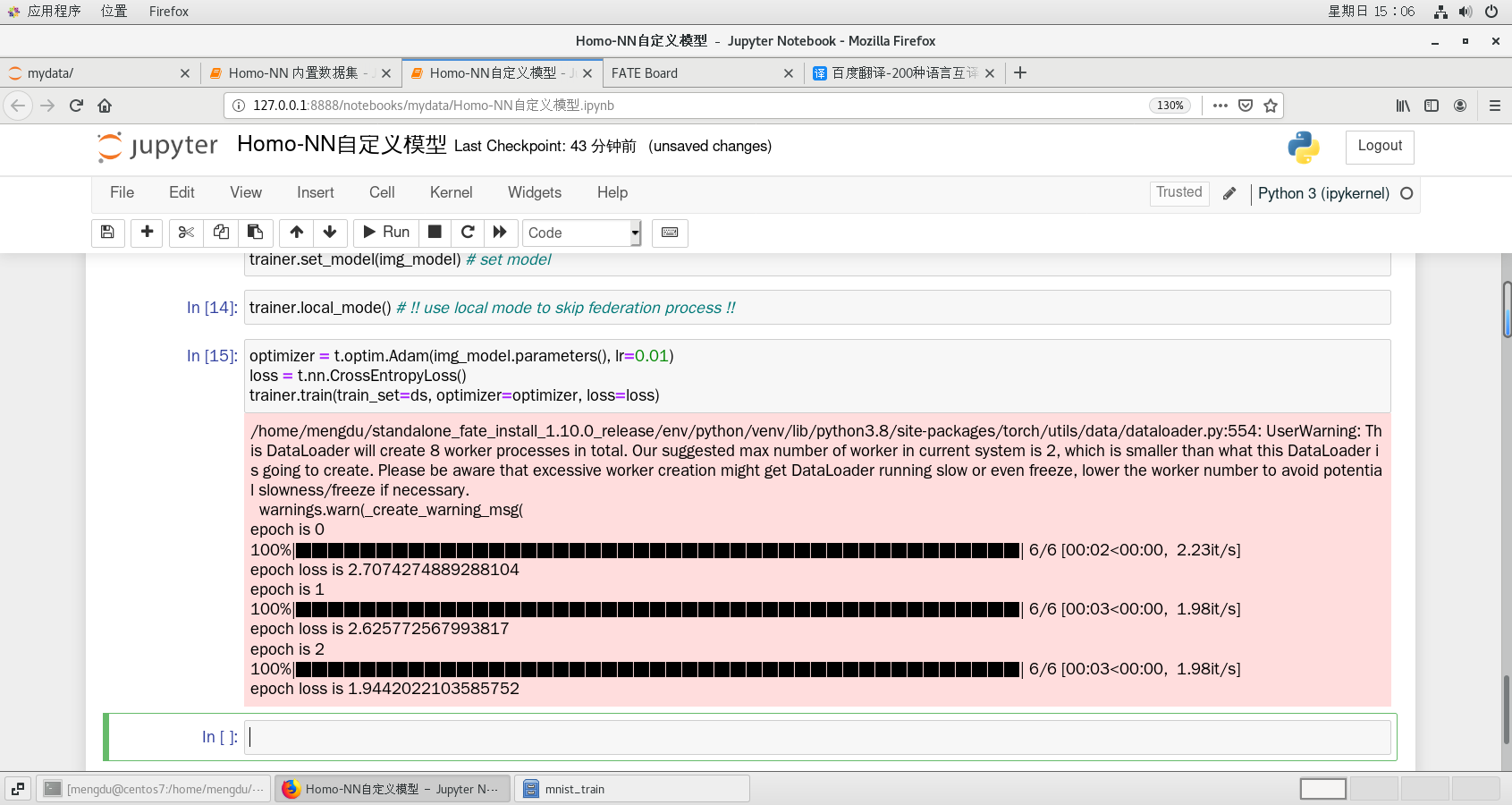Rename notebook title Homo-NN自定义模型
1512x805 pixels.
point(342,145)
